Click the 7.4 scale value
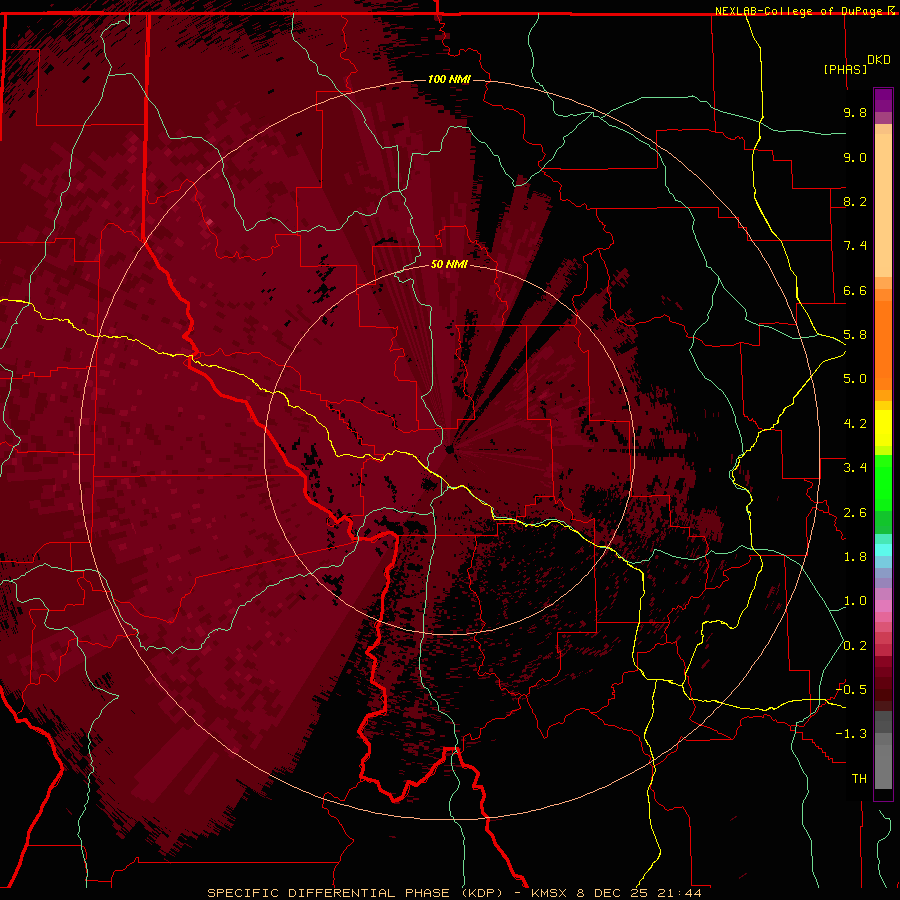Screen dimensions: 900x900 coord(855,246)
